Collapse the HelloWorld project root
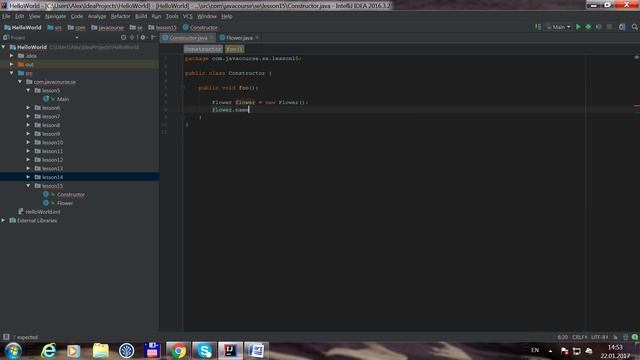The width and height of the screenshot is (640, 360). click(4, 47)
